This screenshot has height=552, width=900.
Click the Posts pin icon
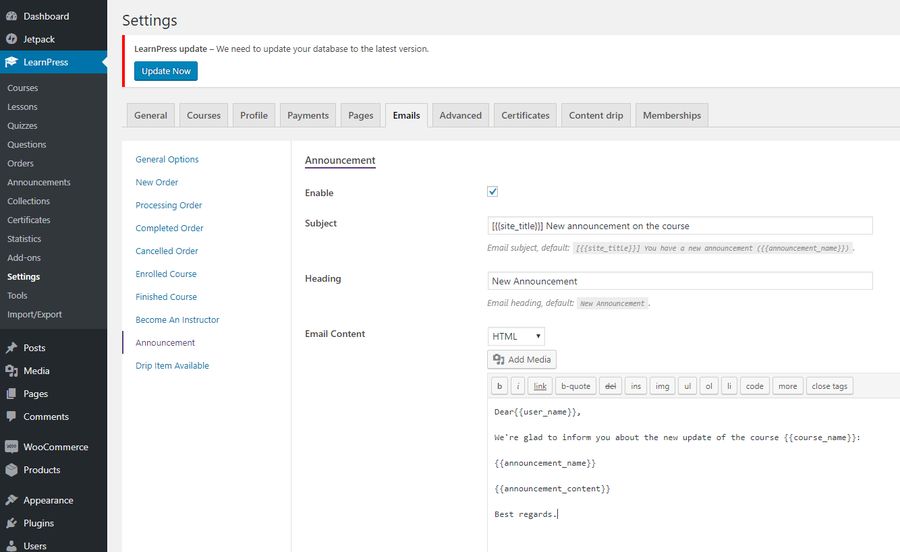pyautogui.click(x=11, y=348)
